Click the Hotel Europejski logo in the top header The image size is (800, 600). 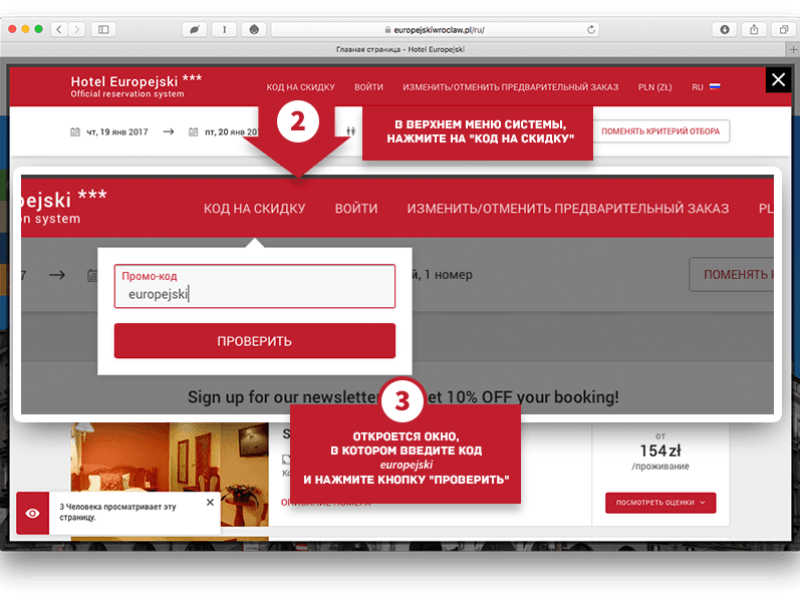coord(136,86)
